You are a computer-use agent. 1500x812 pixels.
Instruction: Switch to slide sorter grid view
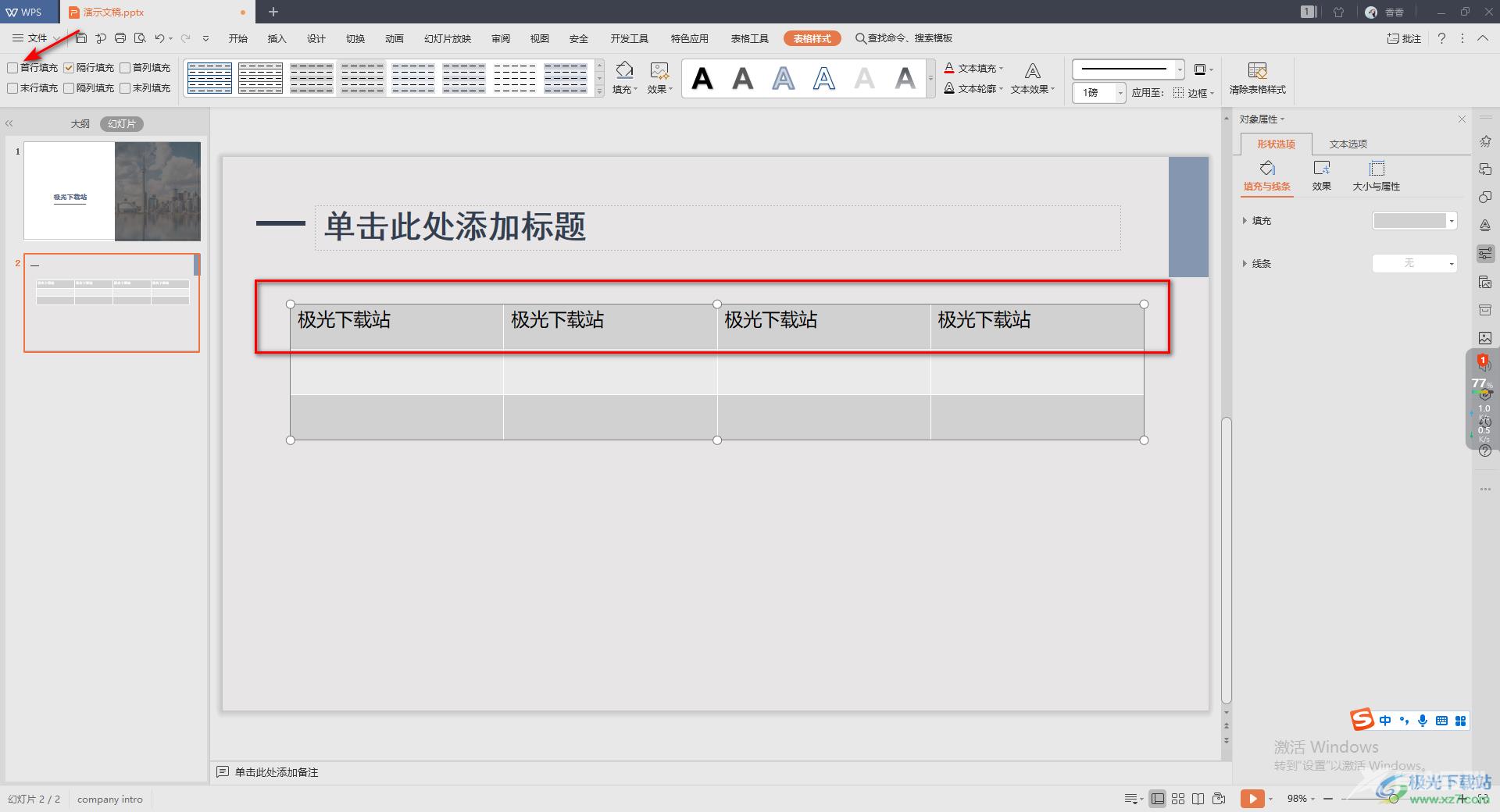tap(1178, 799)
